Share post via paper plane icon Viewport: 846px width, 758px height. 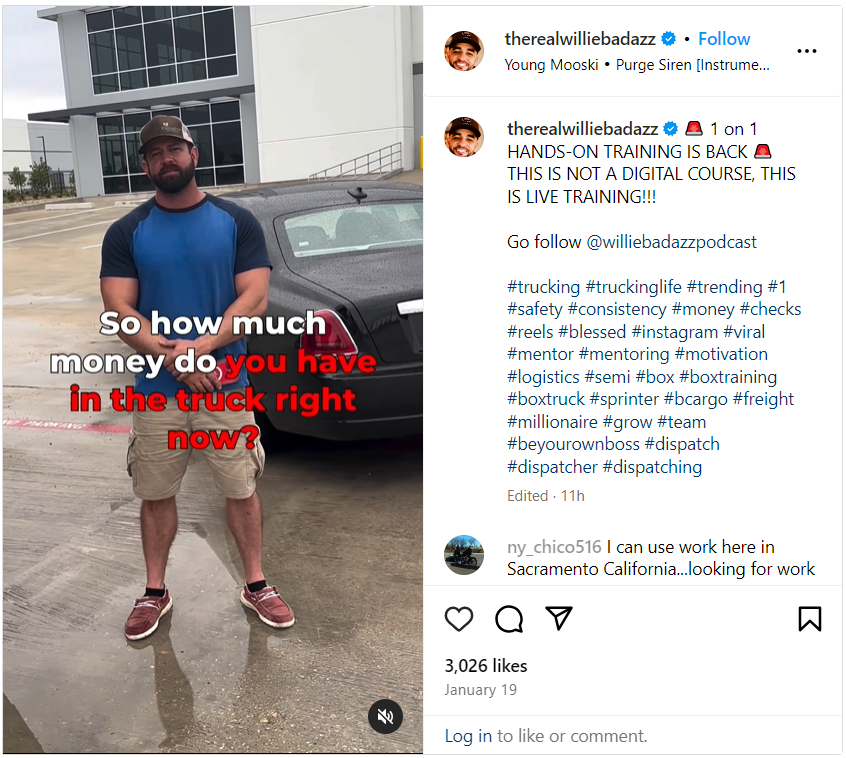560,619
